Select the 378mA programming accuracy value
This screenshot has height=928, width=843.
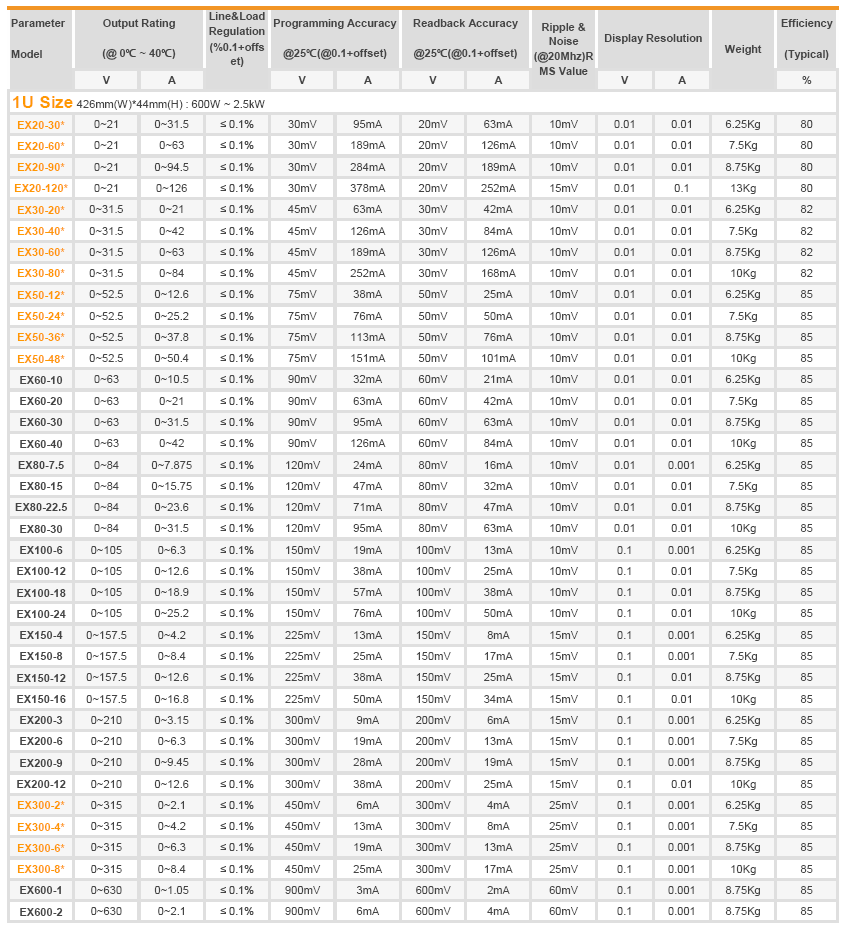tap(368, 188)
